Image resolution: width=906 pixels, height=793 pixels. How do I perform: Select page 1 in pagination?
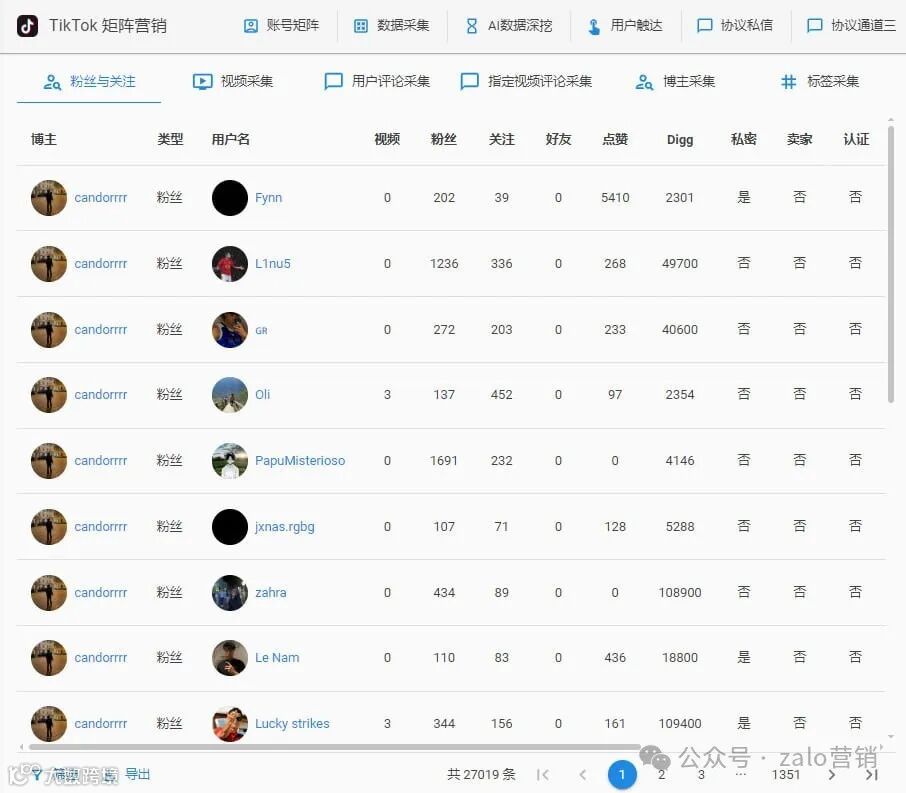(622, 775)
